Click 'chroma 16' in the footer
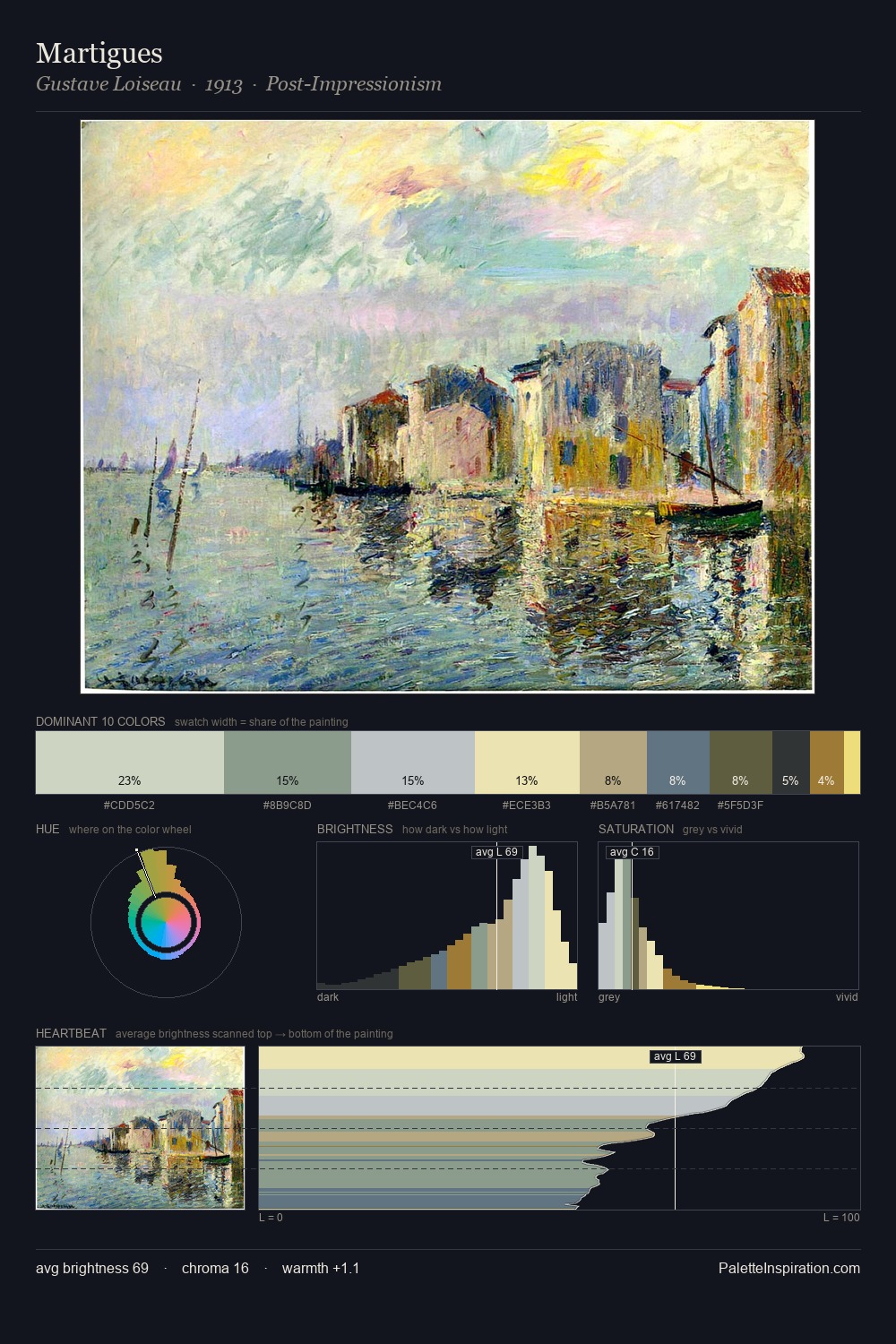Screen dimensions: 896x1344 (x=215, y=1269)
